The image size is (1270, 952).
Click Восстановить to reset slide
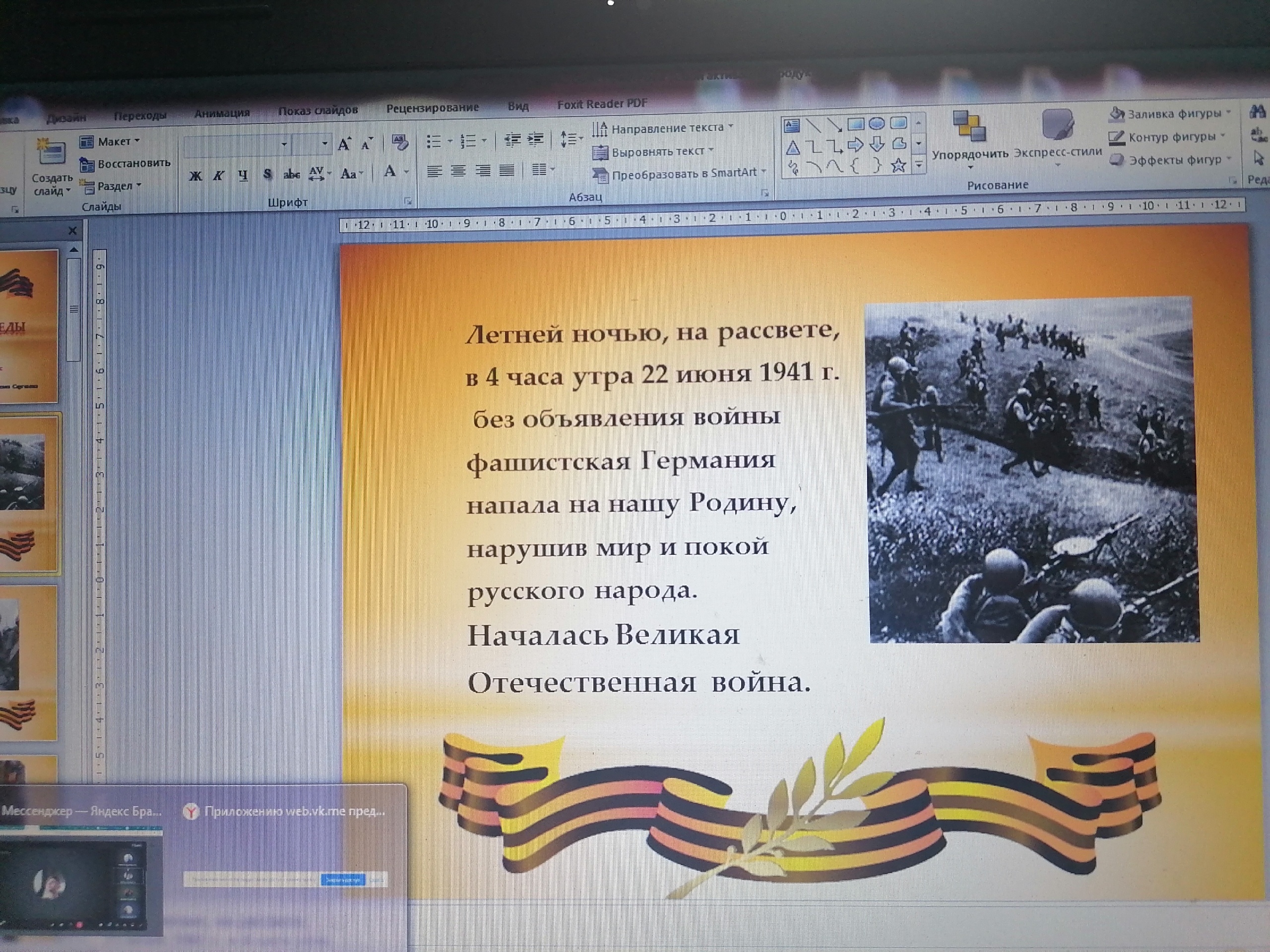pos(125,164)
